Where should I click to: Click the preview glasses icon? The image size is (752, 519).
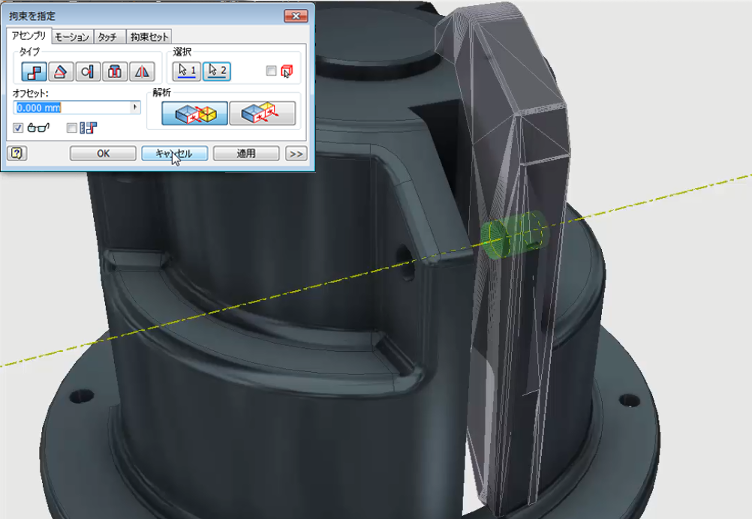(x=38, y=128)
